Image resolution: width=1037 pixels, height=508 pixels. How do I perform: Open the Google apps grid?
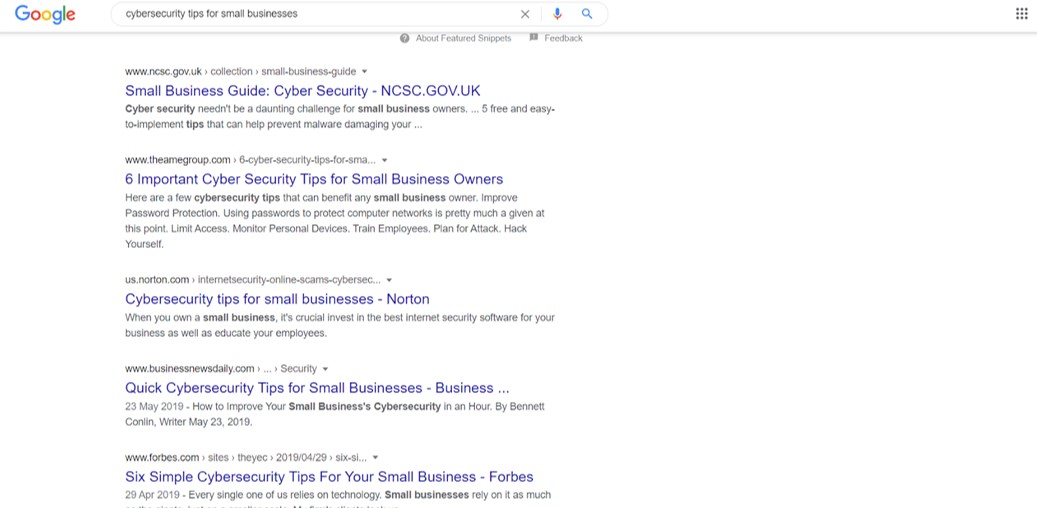click(1022, 14)
